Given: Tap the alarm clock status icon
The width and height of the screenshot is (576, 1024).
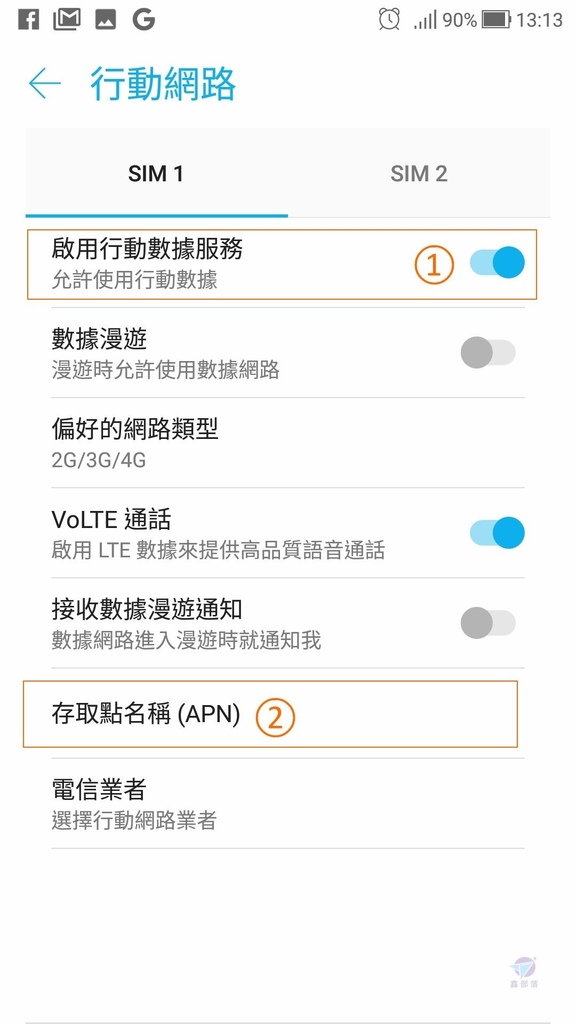Looking at the screenshot, I should [x=389, y=20].
